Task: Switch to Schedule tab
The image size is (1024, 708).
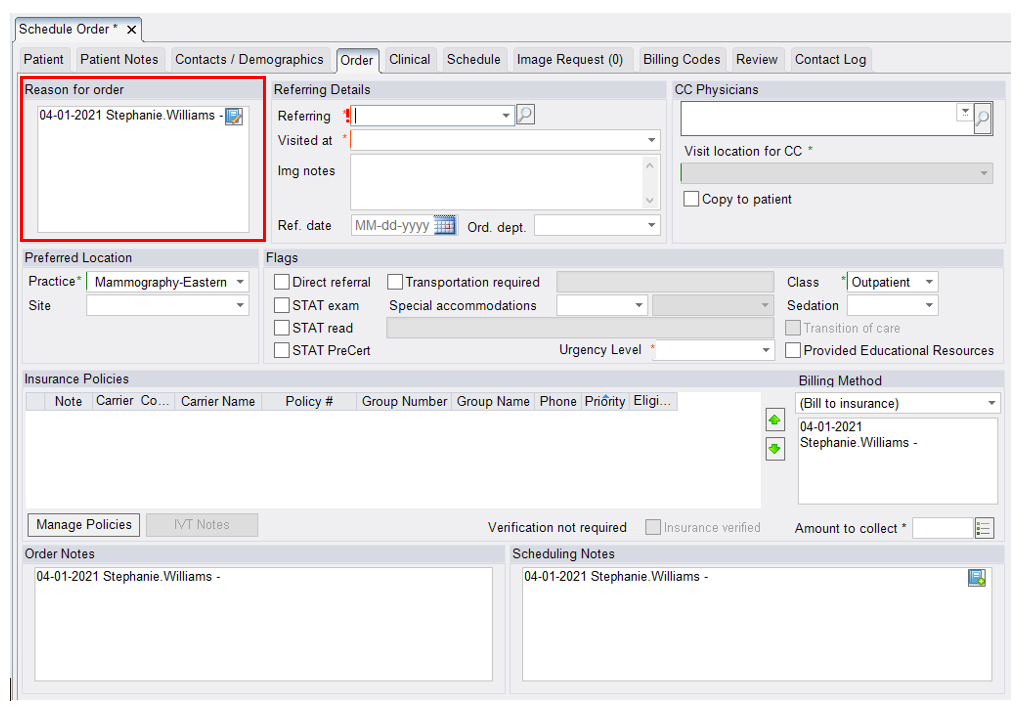Action: click(x=473, y=59)
